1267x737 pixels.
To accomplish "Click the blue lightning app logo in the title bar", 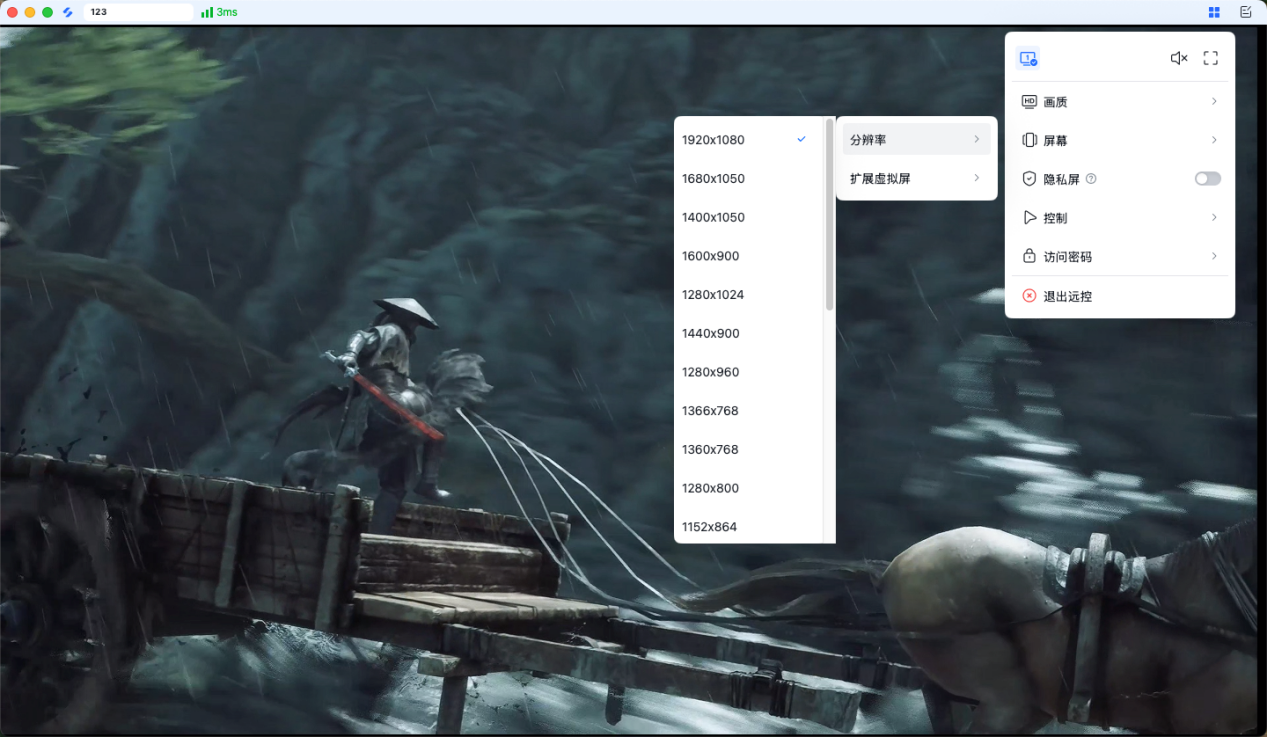I will click(x=68, y=12).
